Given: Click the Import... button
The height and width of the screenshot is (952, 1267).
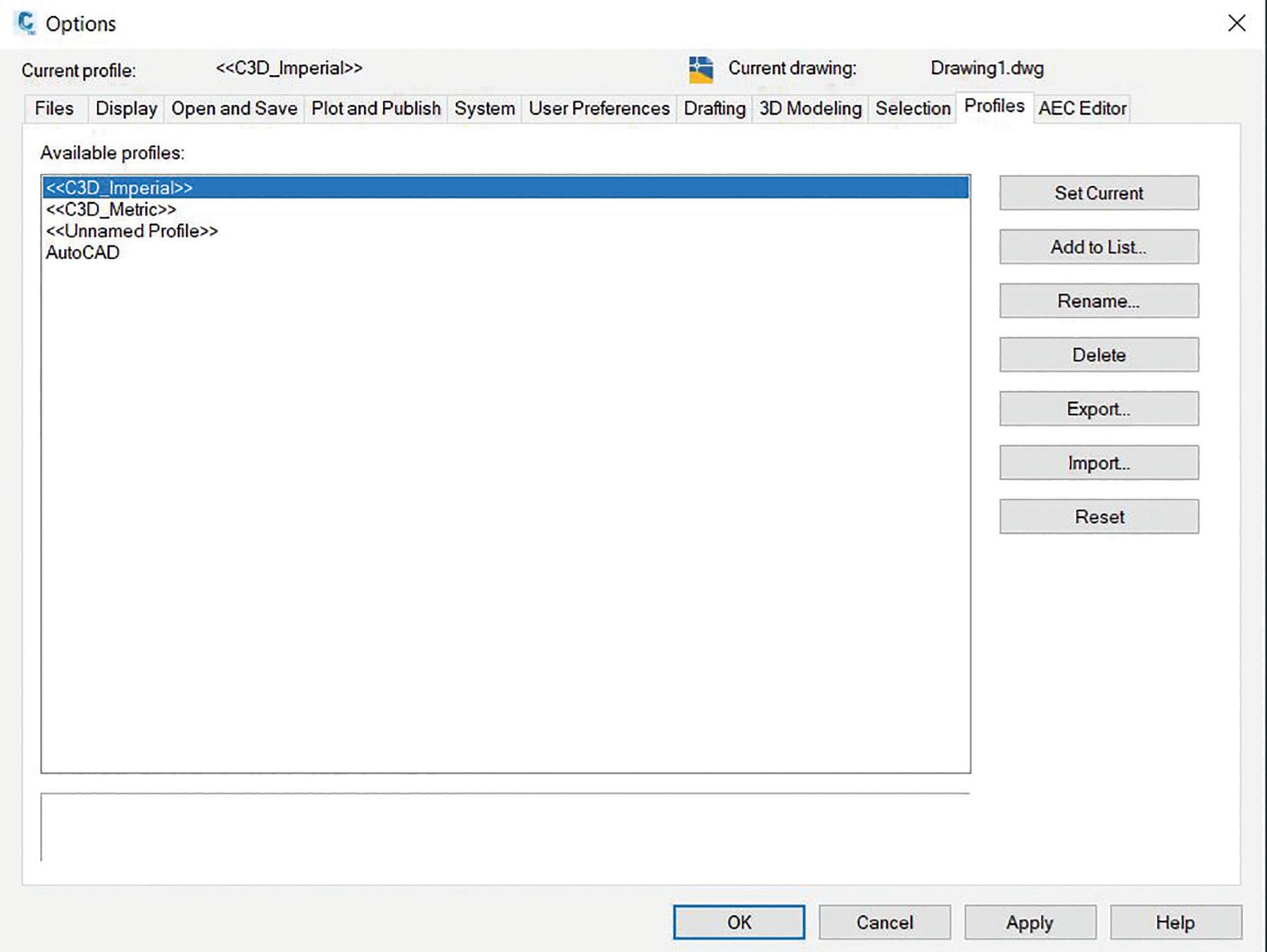Looking at the screenshot, I should tap(1099, 463).
